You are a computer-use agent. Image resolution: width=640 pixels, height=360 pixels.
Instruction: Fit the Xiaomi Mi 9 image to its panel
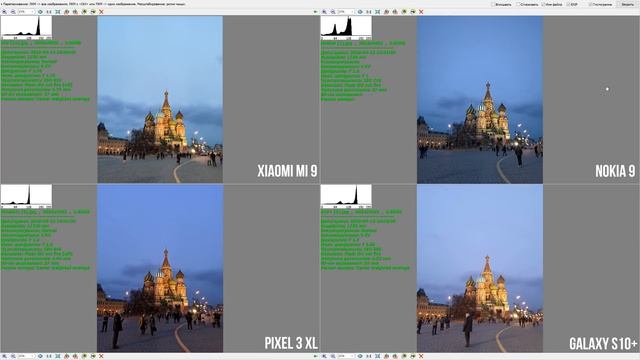click(58, 12)
